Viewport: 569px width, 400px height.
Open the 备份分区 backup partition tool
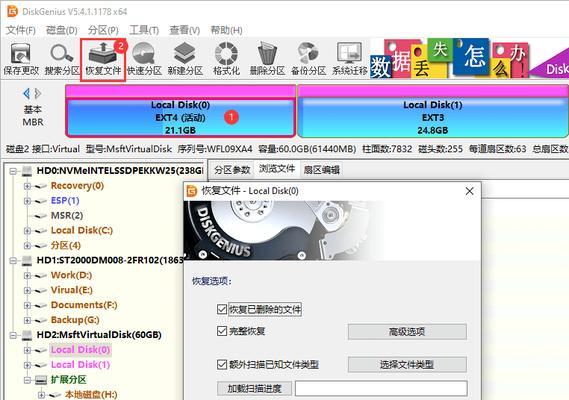(x=308, y=59)
